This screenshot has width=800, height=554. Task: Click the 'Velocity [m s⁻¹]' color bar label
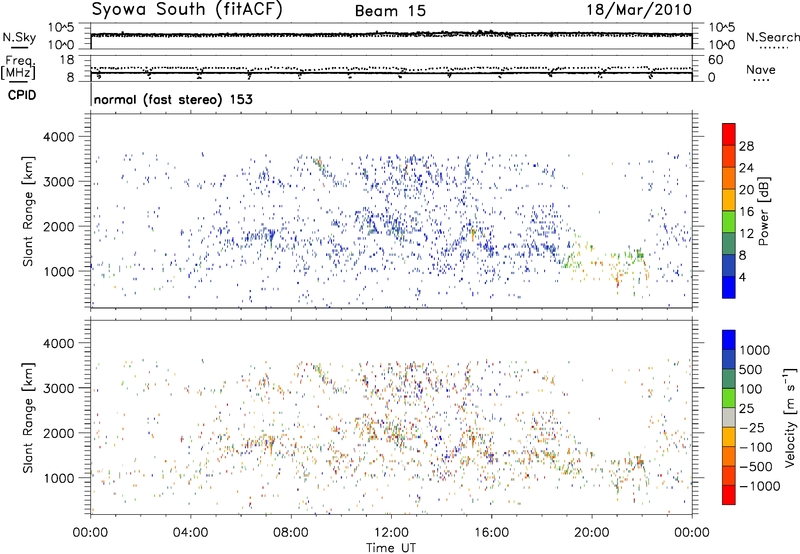point(790,417)
